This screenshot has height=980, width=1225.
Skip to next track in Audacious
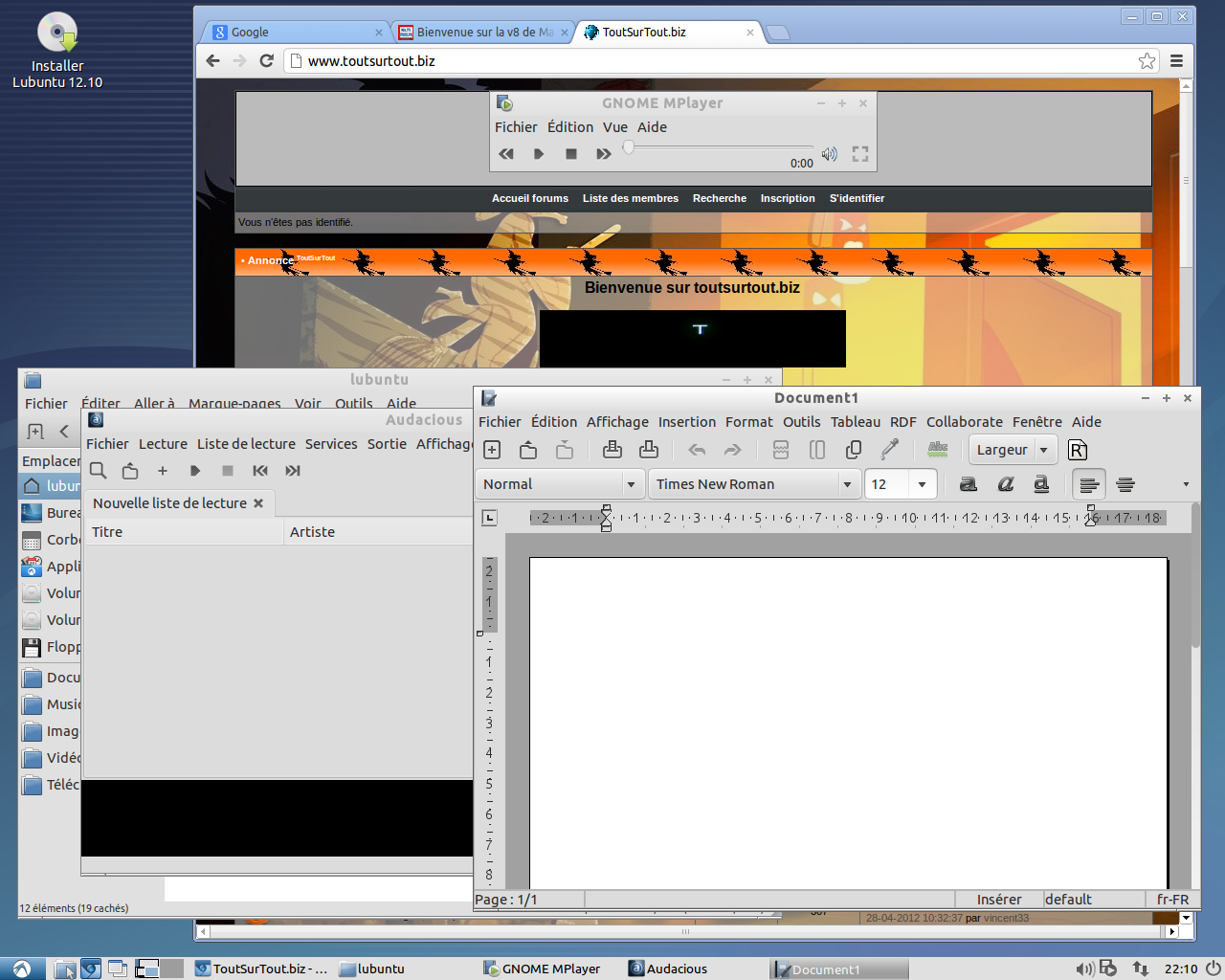293,470
